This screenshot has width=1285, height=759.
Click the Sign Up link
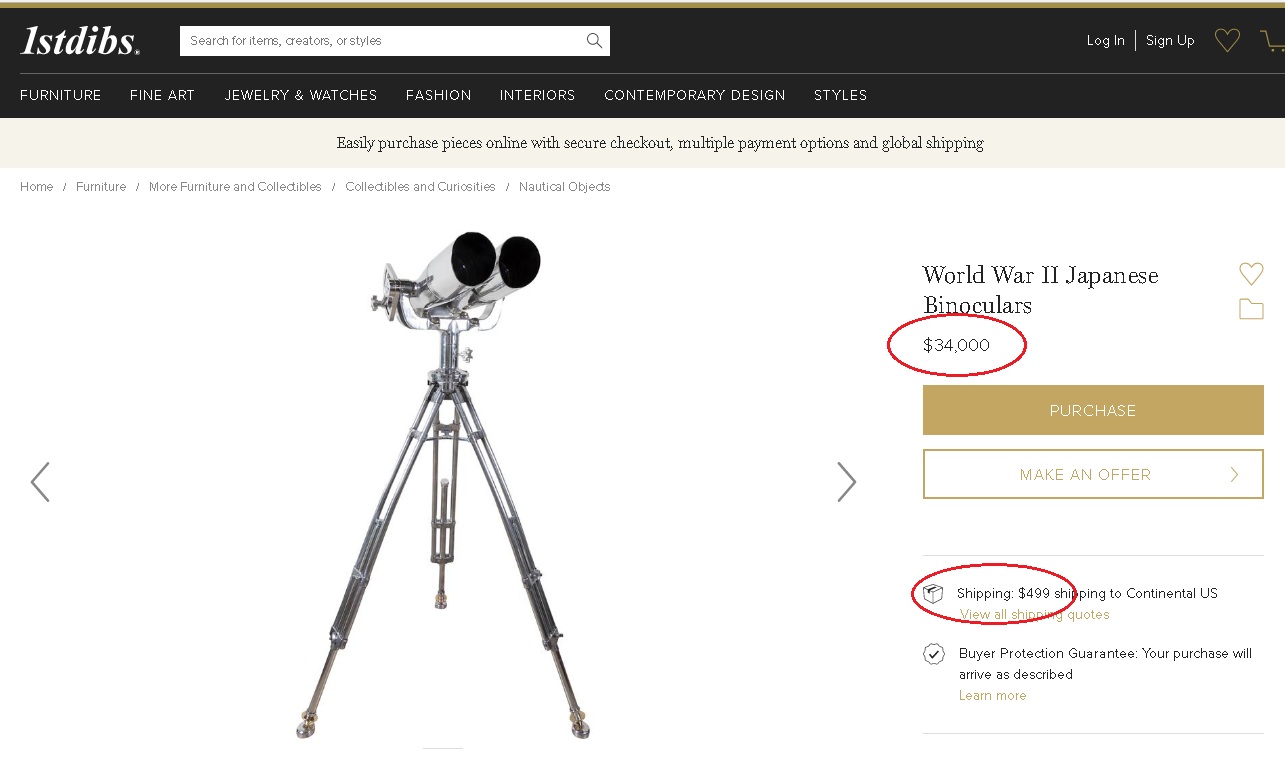coord(1170,41)
